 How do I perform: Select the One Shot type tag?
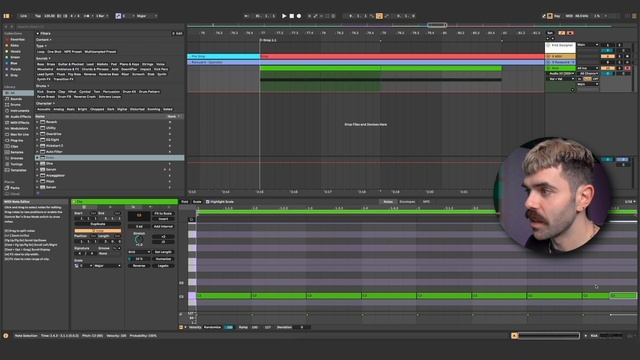tap(54, 52)
